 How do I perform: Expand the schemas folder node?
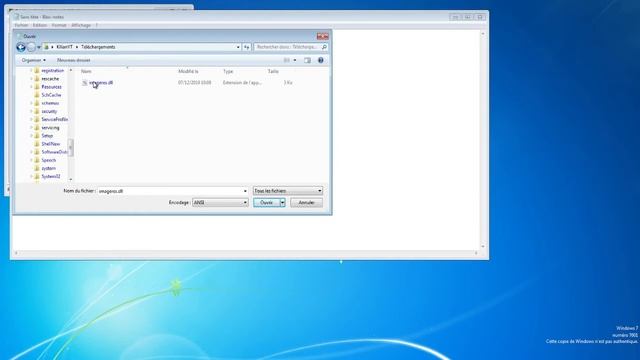[x=31, y=103]
